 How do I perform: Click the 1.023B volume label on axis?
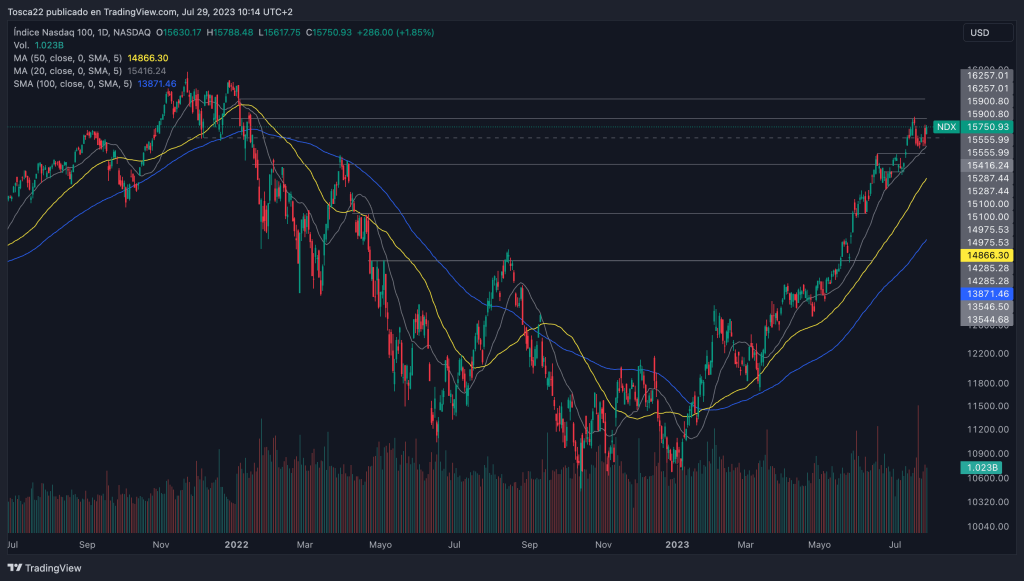pyautogui.click(x=984, y=467)
